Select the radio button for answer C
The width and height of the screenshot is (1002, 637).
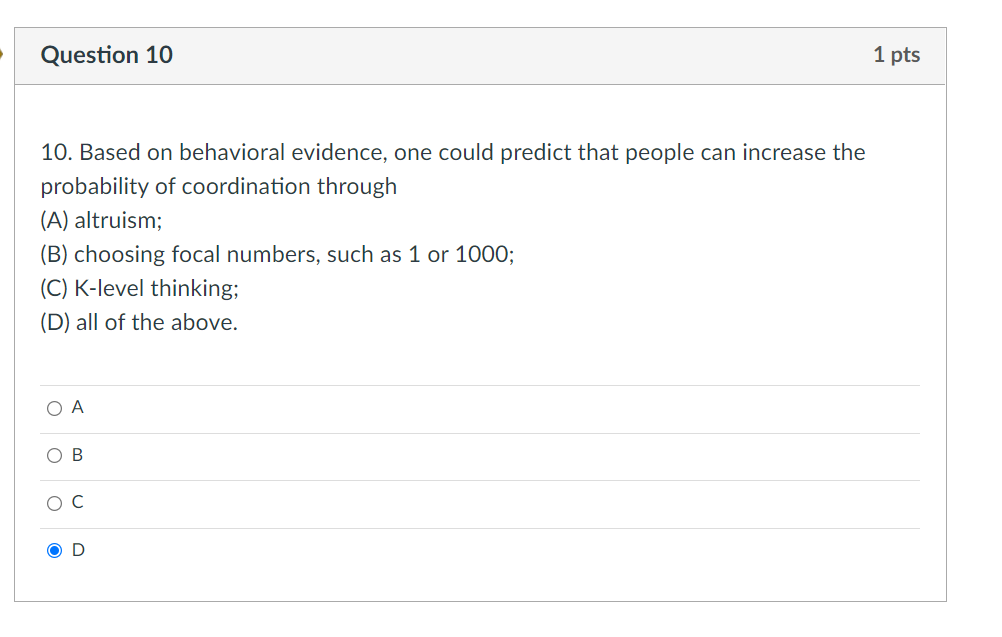(x=54, y=503)
